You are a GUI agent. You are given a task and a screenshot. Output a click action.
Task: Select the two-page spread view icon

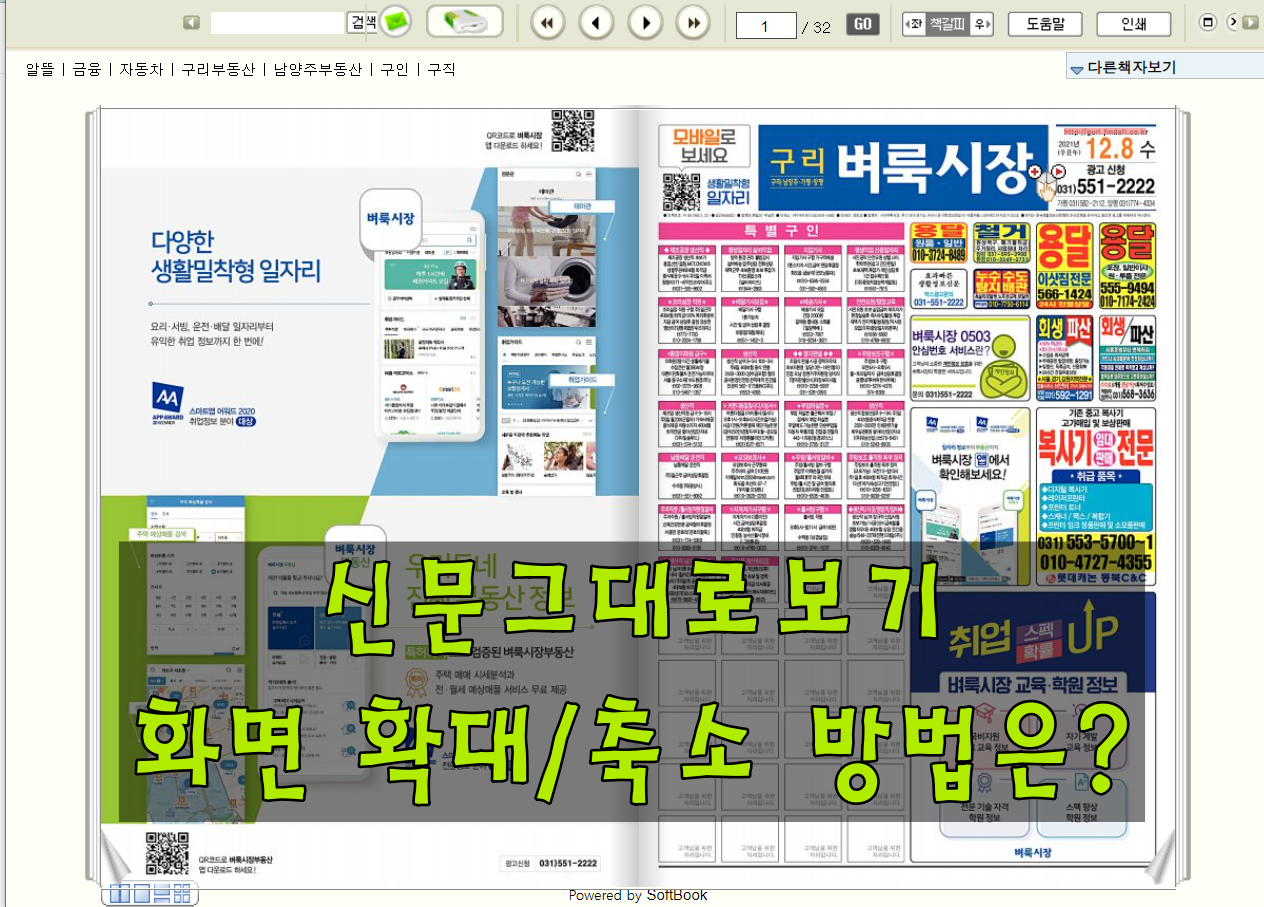(x=120, y=894)
